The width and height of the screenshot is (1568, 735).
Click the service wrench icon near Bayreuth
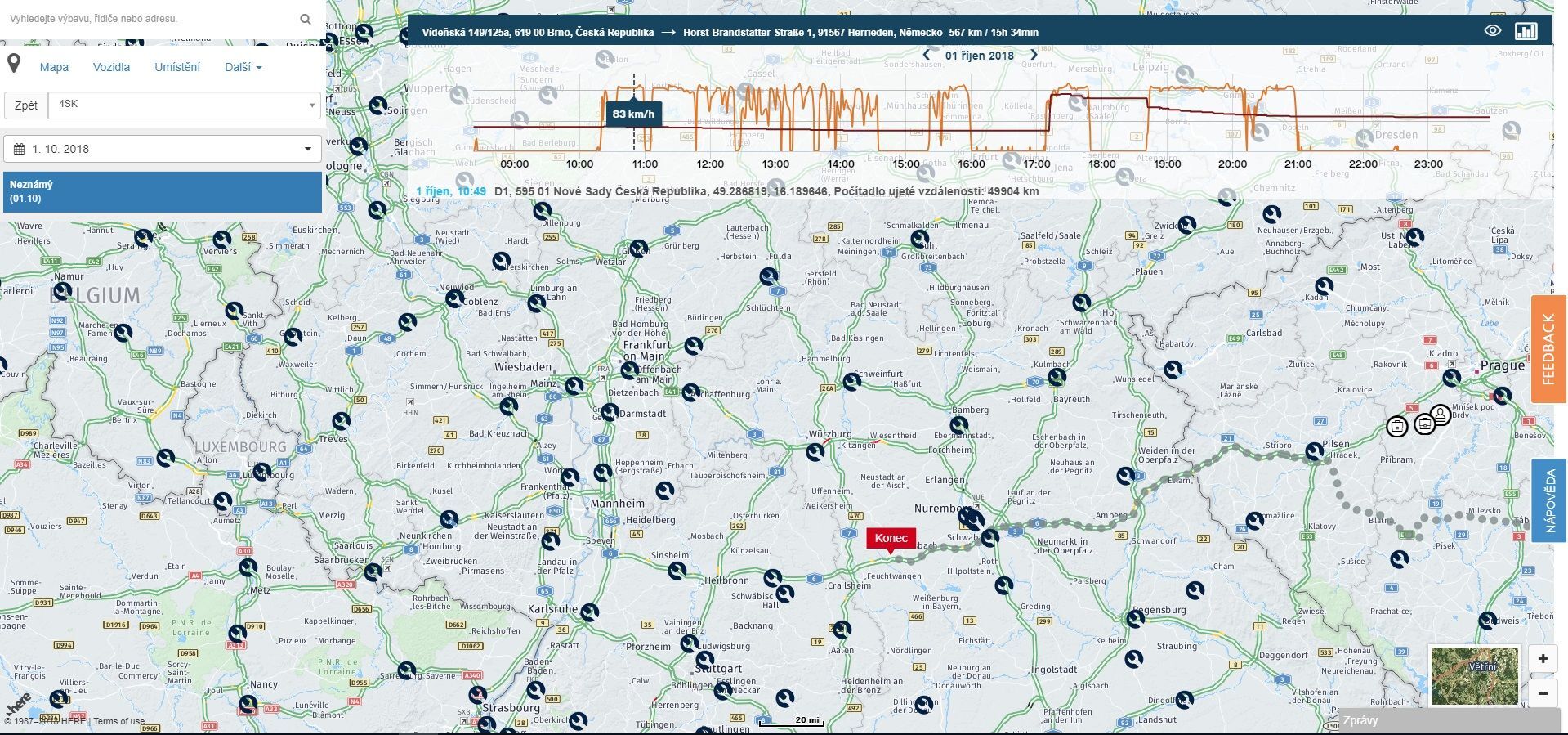point(1057,378)
